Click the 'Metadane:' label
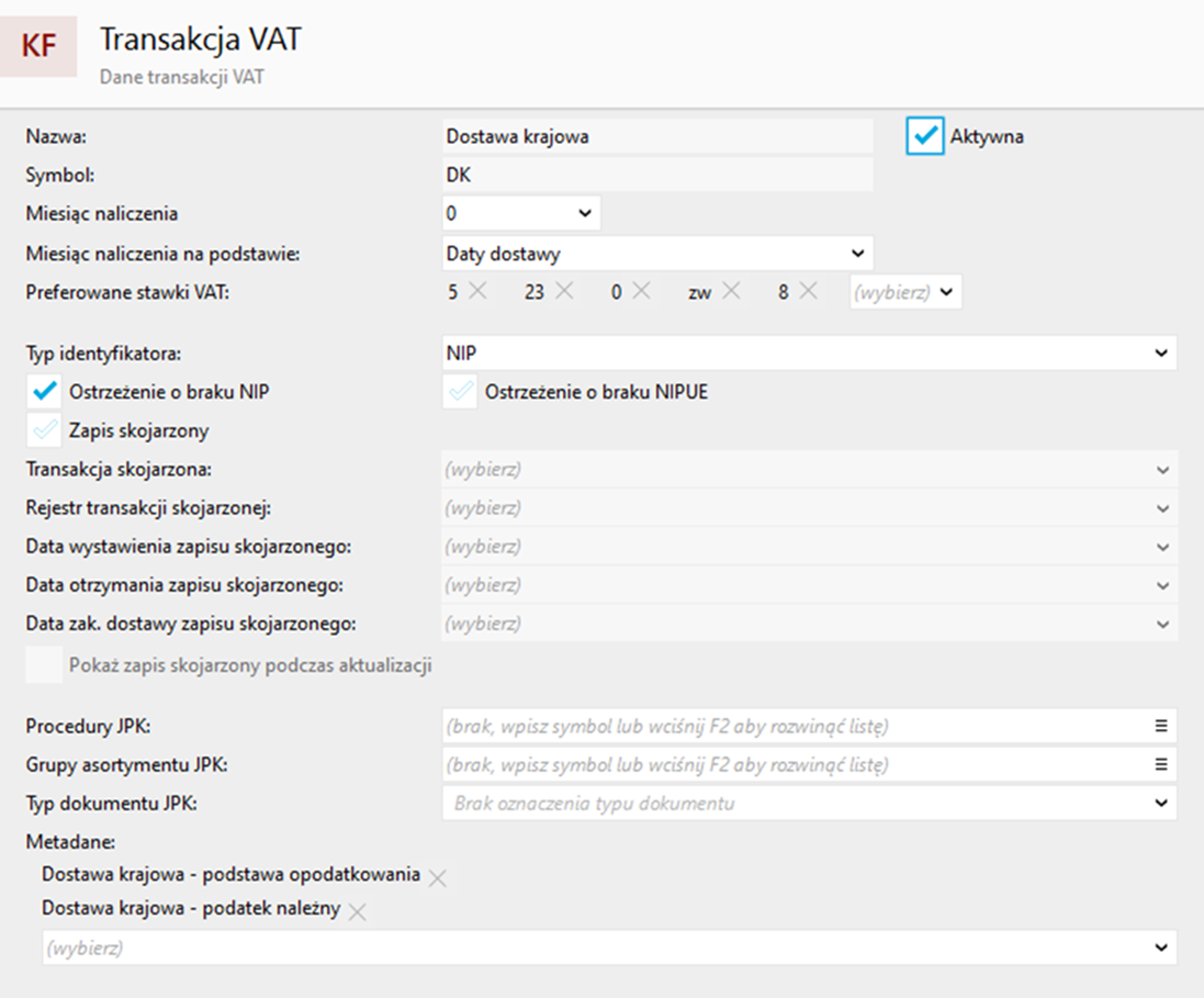Viewport: 1204px width, 998px height. point(70,842)
